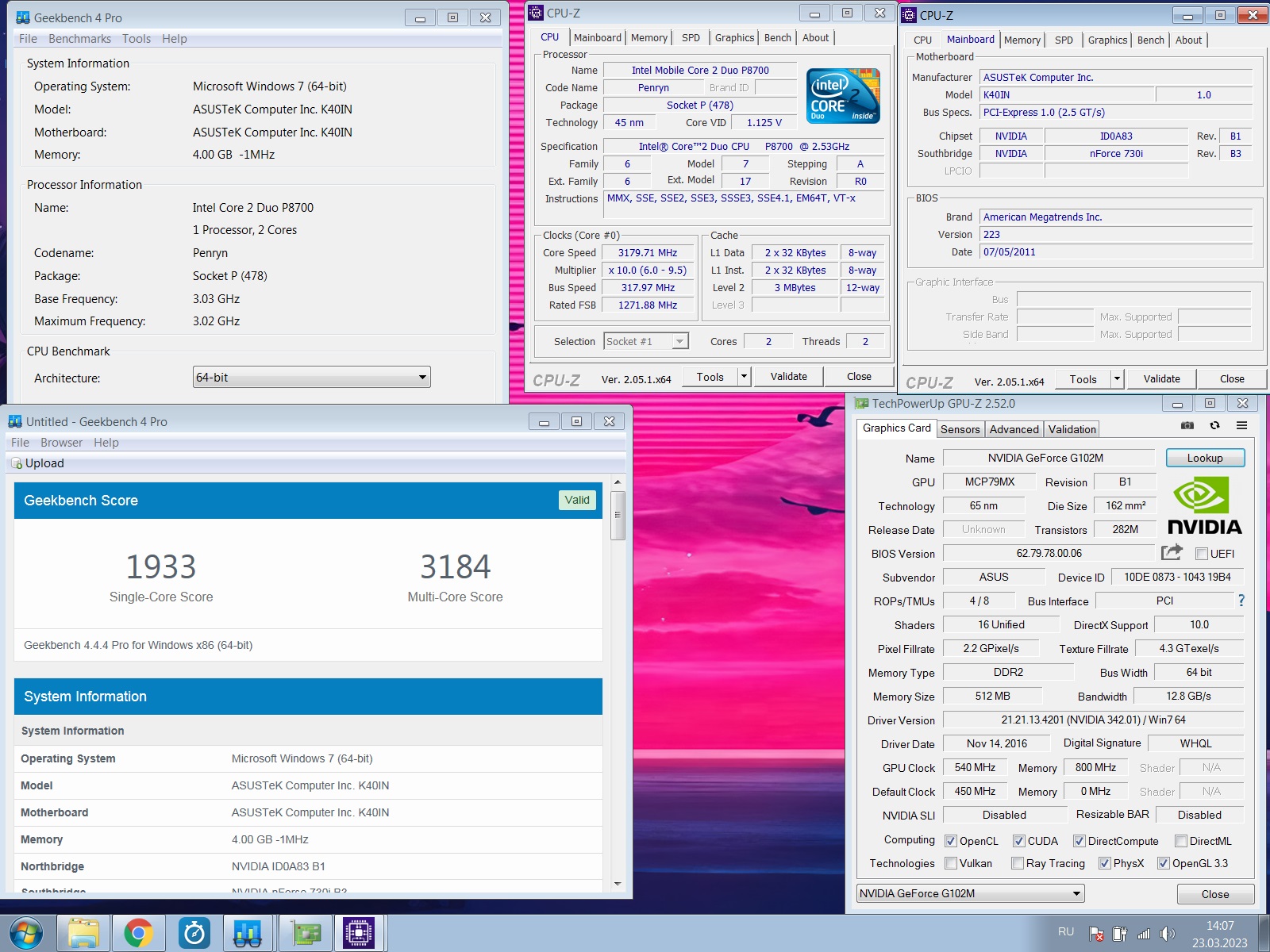Open the SPD tab in right CPU-Z
Viewport: 1270px width, 952px height.
pos(1064,40)
